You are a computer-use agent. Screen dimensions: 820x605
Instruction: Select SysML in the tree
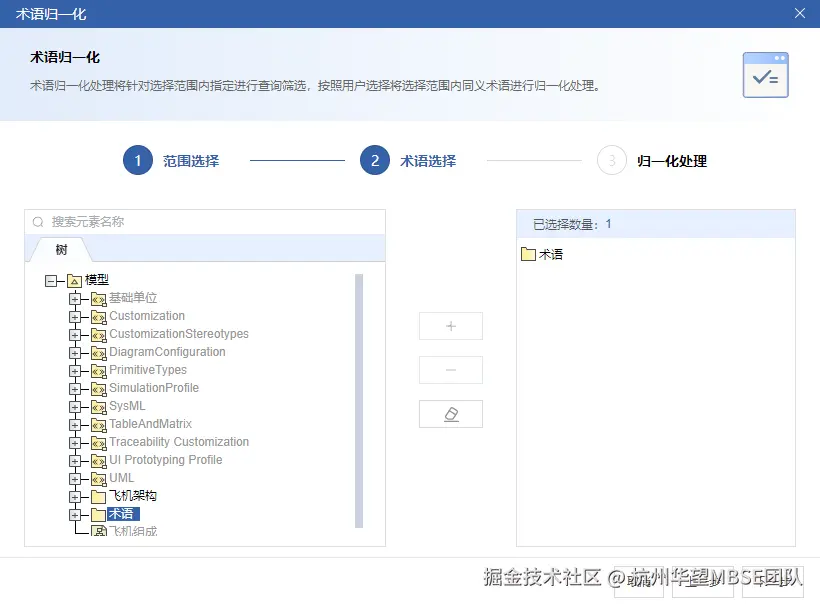click(x=127, y=406)
